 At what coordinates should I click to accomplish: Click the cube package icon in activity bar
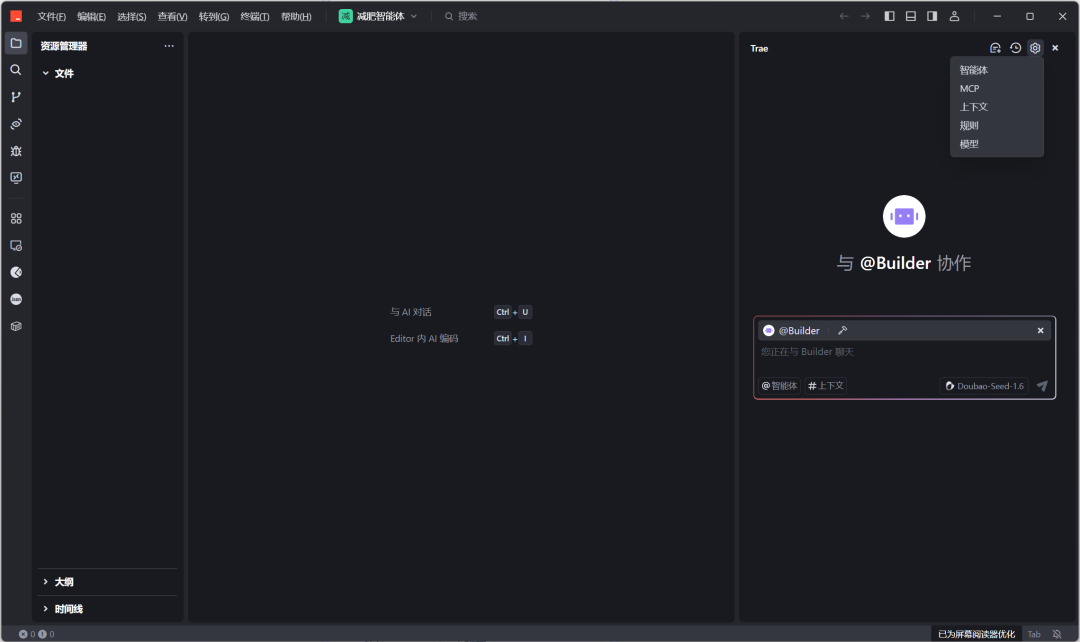[x=16, y=327]
